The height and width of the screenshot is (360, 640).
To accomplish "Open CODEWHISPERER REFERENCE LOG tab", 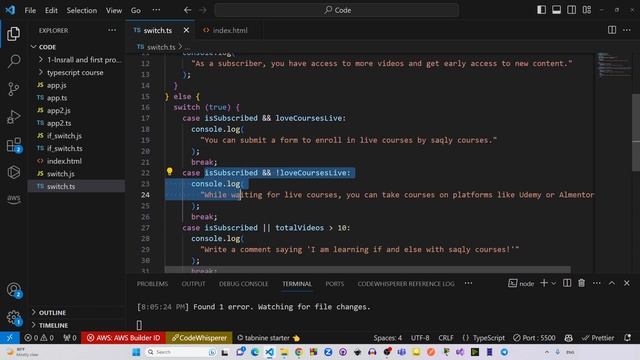I will point(406,284).
